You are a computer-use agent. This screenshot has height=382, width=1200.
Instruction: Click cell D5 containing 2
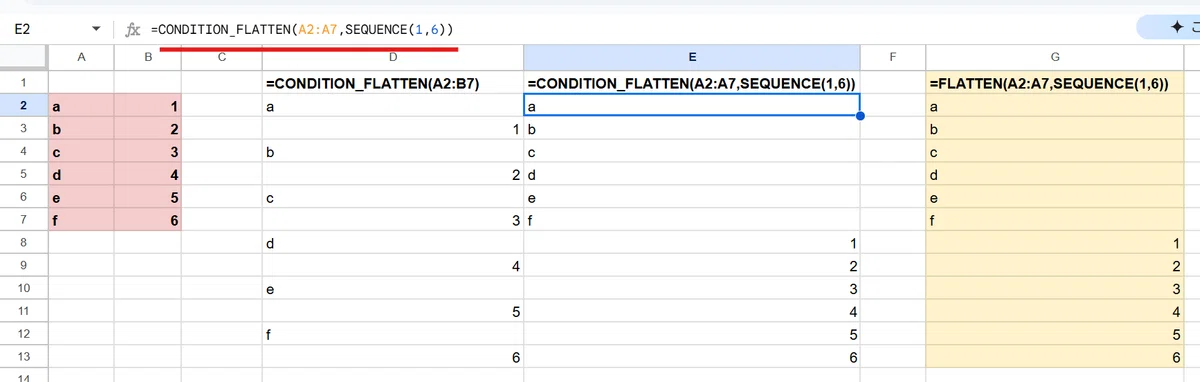[392, 175]
